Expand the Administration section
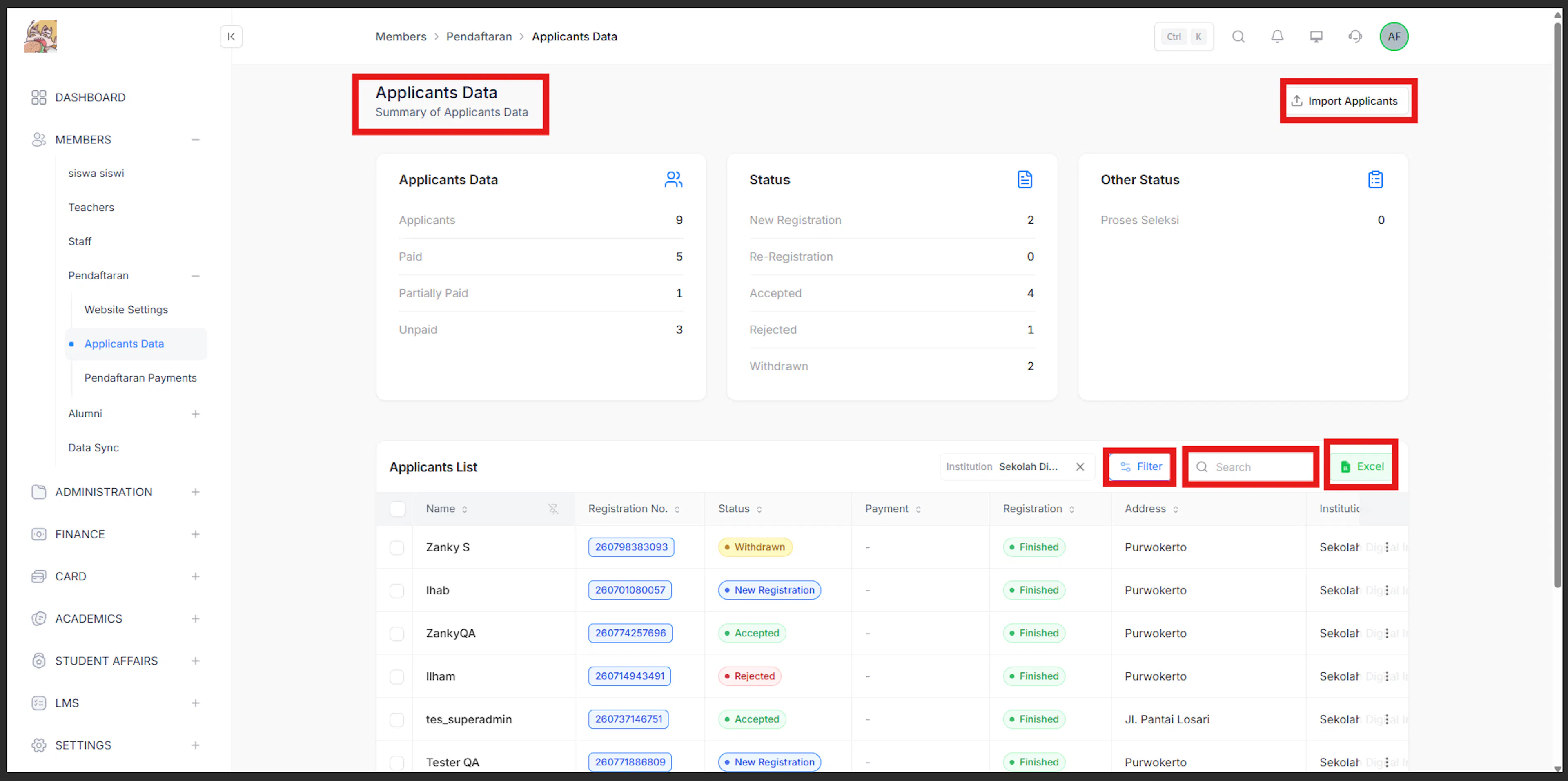1568x781 pixels. pos(196,492)
